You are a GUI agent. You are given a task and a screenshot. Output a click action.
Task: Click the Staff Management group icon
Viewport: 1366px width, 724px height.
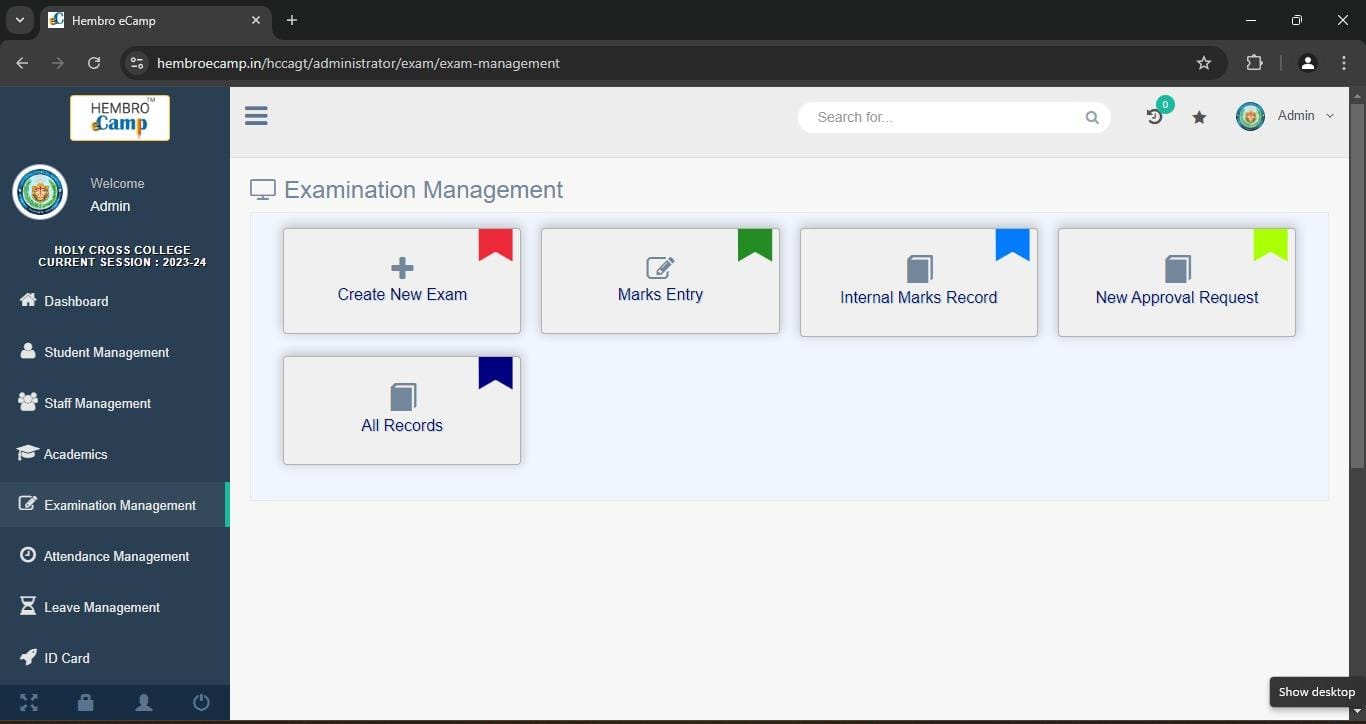[28, 402]
